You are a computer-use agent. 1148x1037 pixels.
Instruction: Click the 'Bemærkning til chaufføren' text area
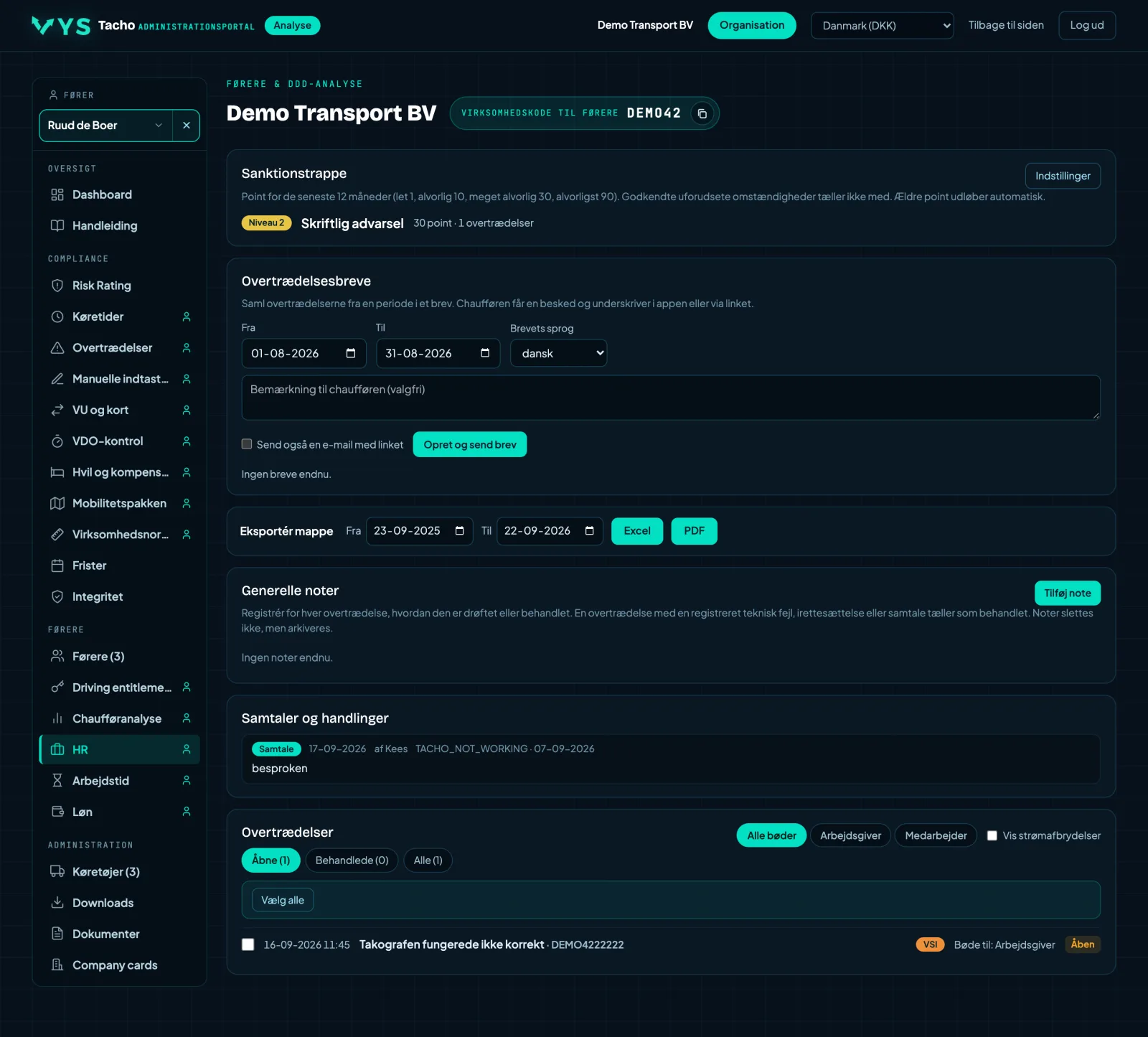click(671, 398)
